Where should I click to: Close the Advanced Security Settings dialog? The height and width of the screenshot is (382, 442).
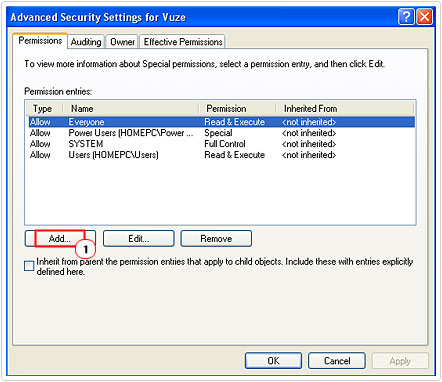tap(425, 17)
